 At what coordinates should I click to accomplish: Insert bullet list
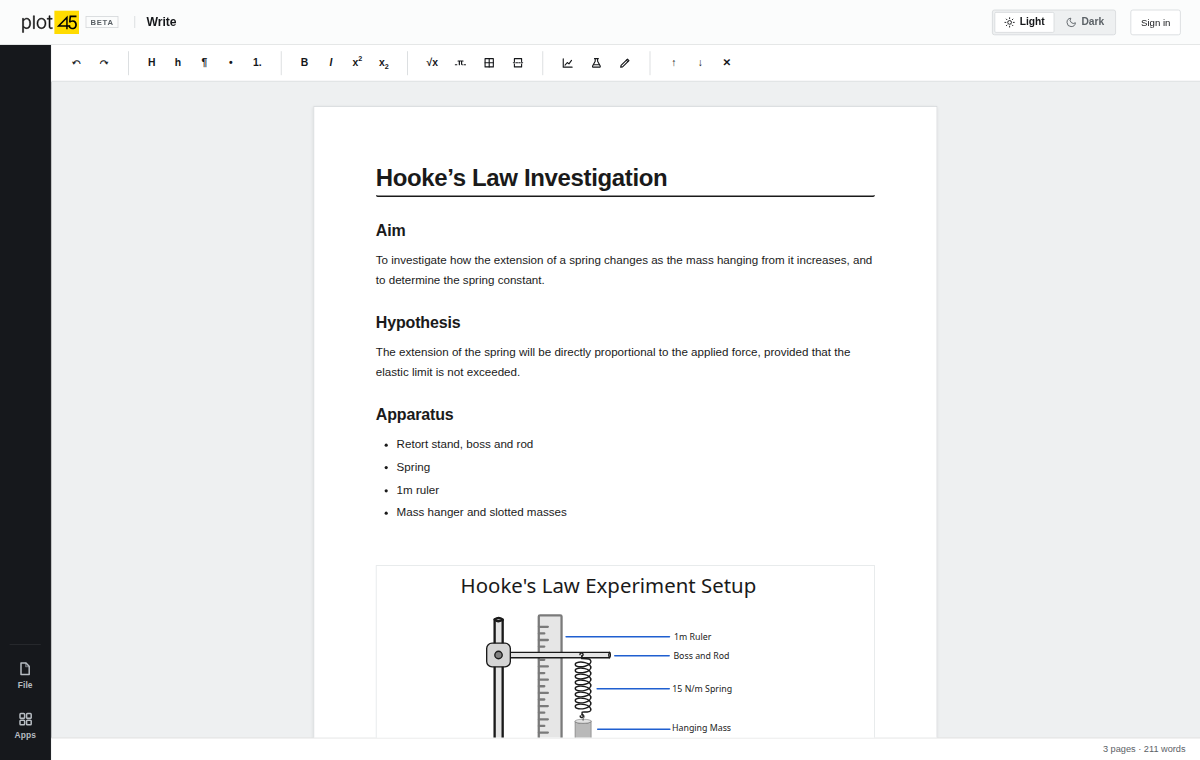tap(231, 63)
